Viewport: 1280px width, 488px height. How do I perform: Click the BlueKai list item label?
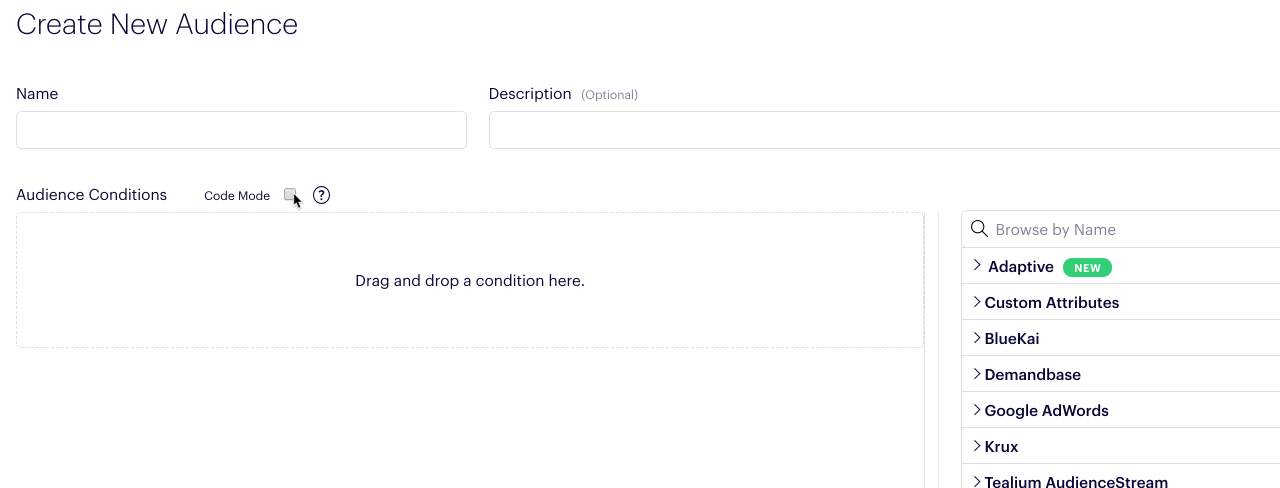coord(1012,339)
